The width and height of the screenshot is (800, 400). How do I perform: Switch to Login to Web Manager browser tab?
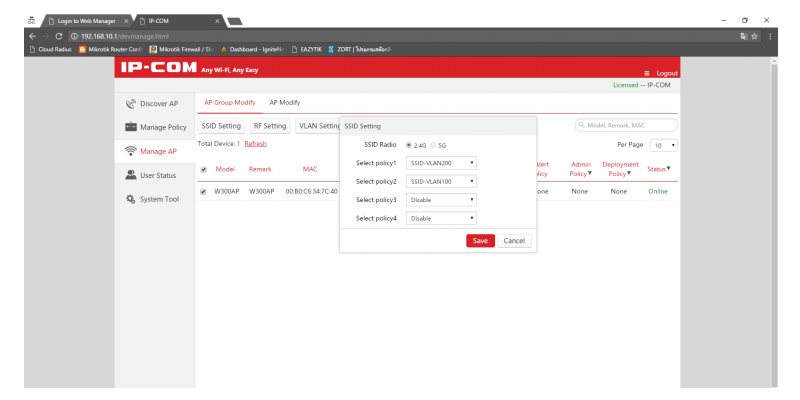86,21
